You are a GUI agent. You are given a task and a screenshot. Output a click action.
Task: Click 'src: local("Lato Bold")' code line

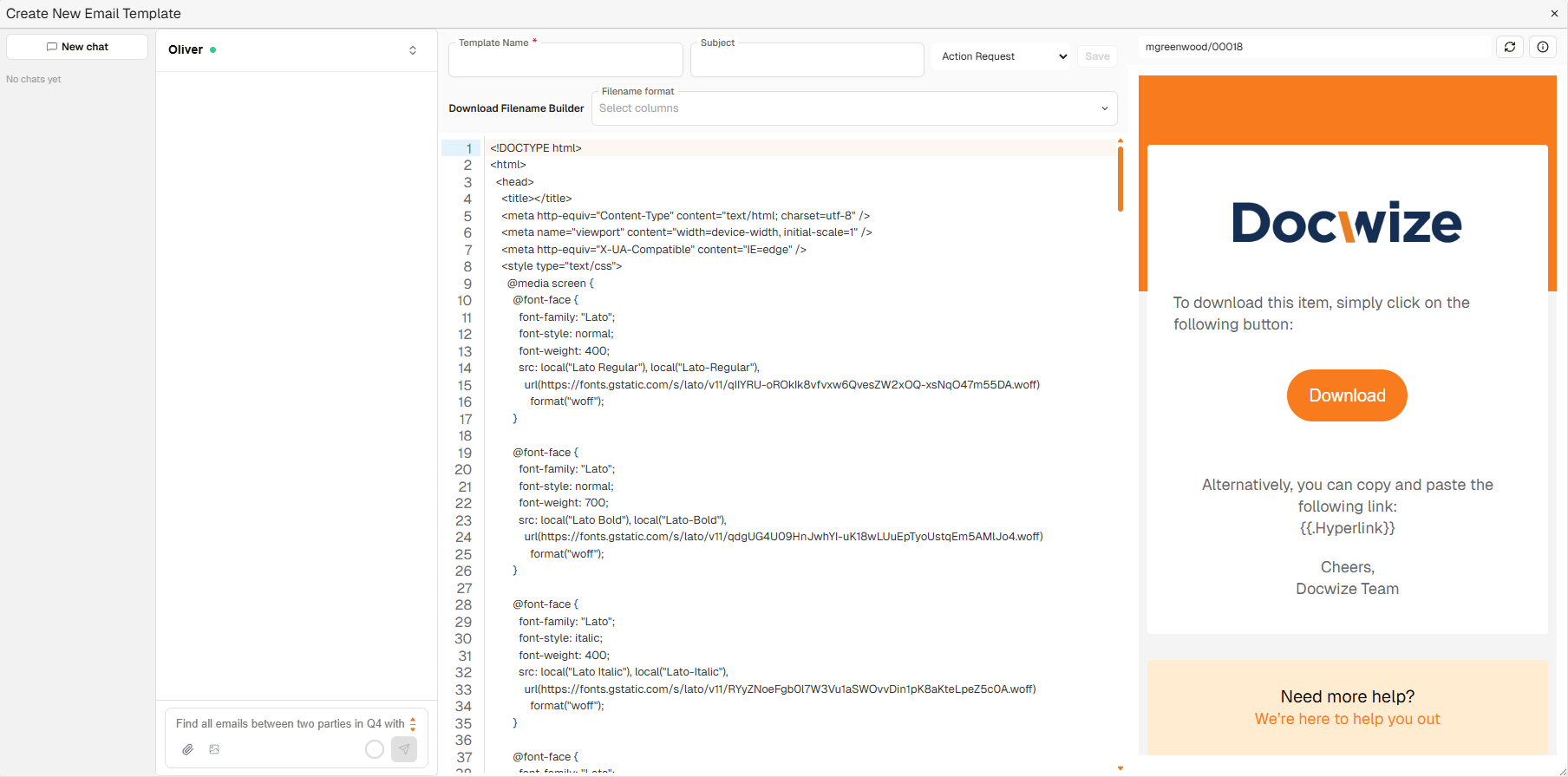tap(623, 520)
